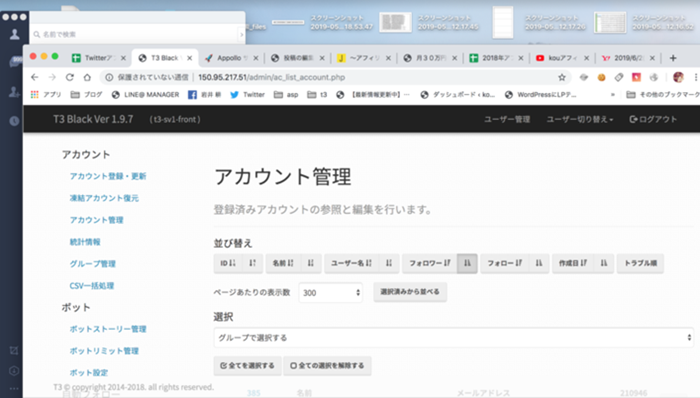Open a new tab with the plus icon
The image size is (700, 398).
pyautogui.click(x=673, y=58)
